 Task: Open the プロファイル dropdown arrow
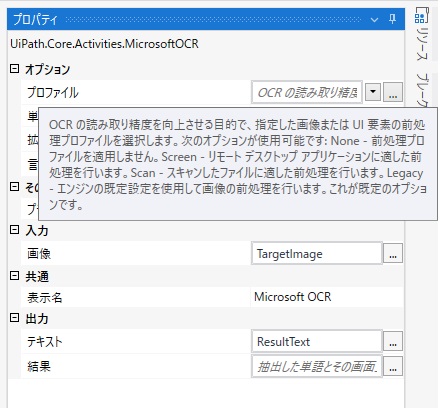[373, 92]
